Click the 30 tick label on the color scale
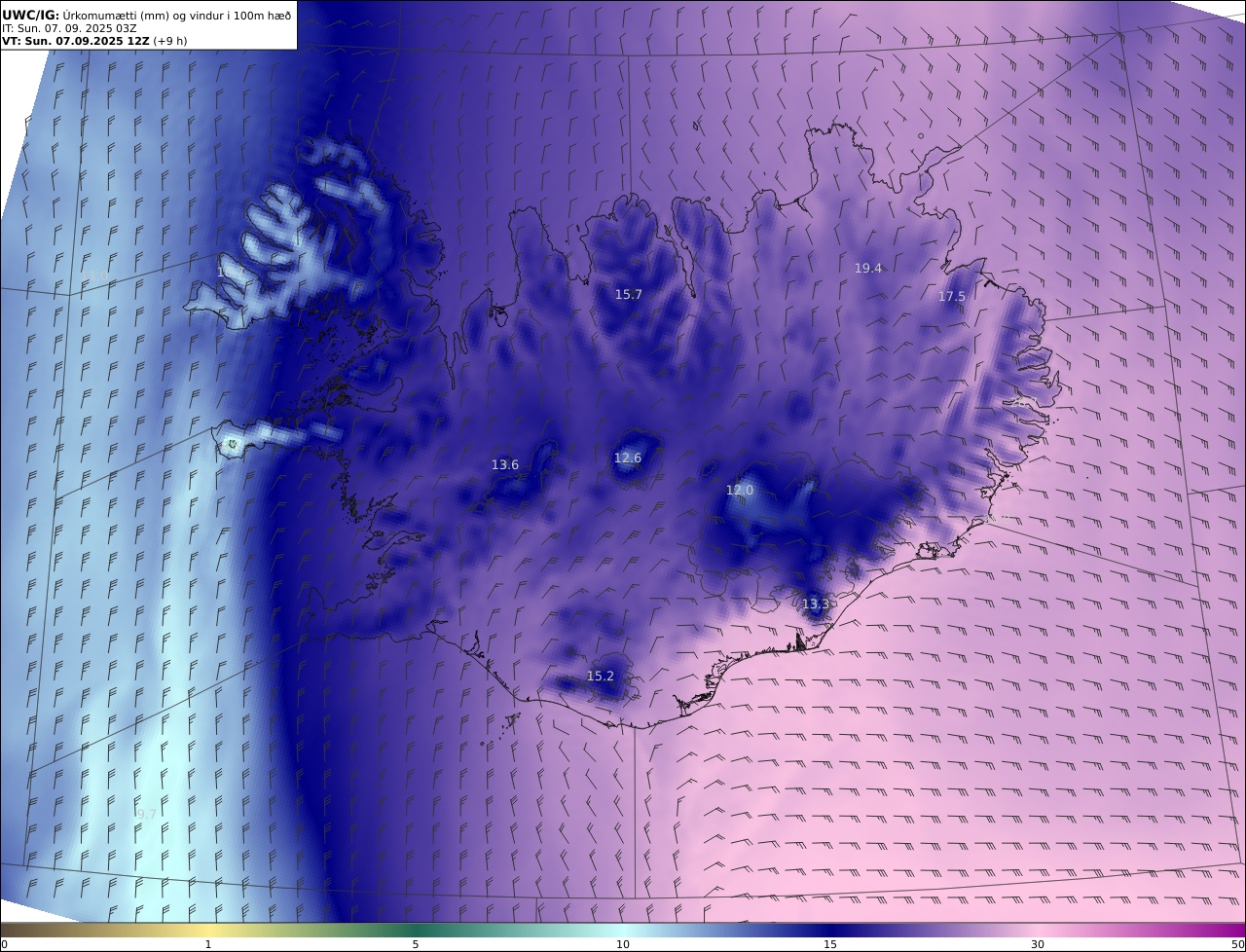1246x952 pixels. tap(1038, 945)
